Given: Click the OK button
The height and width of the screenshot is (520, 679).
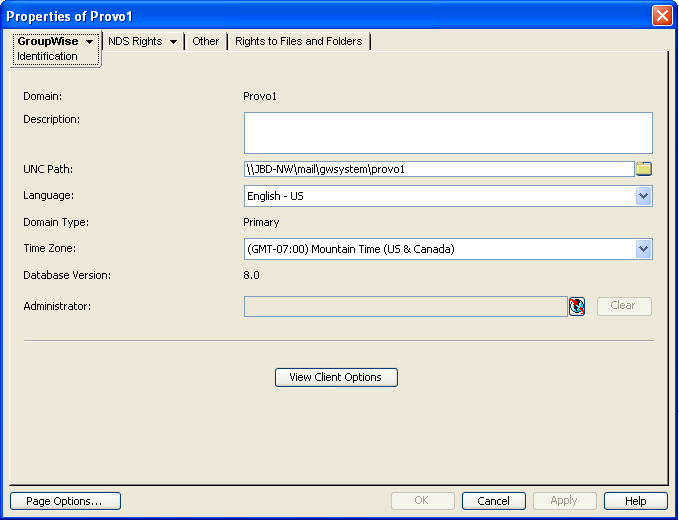Looking at the screenshot, I should (x=423, y=501).
